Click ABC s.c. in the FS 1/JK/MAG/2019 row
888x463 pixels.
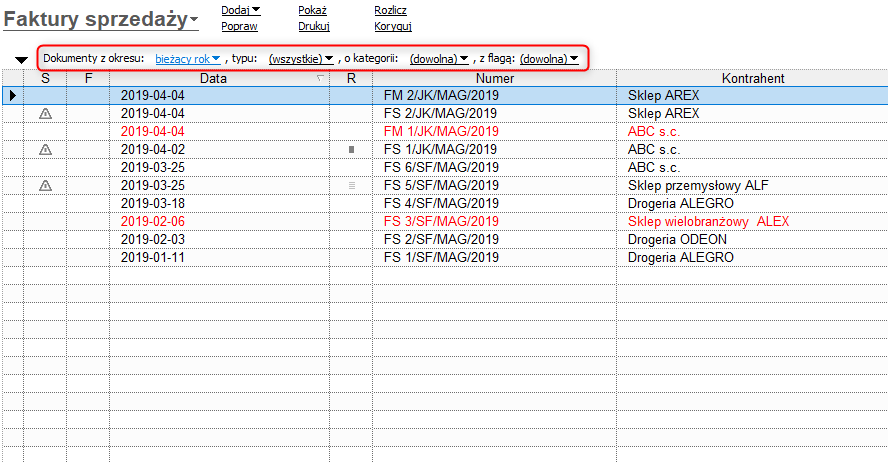[x=654, y=149]
